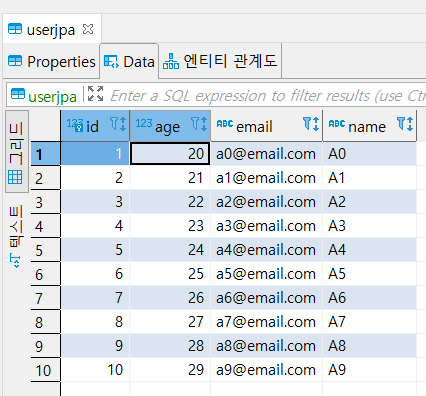Image resolution: width=426 pixels, height=396 pixels.
Task: Select the id cell in the a4@email.com row
Action: click(95, 250)
